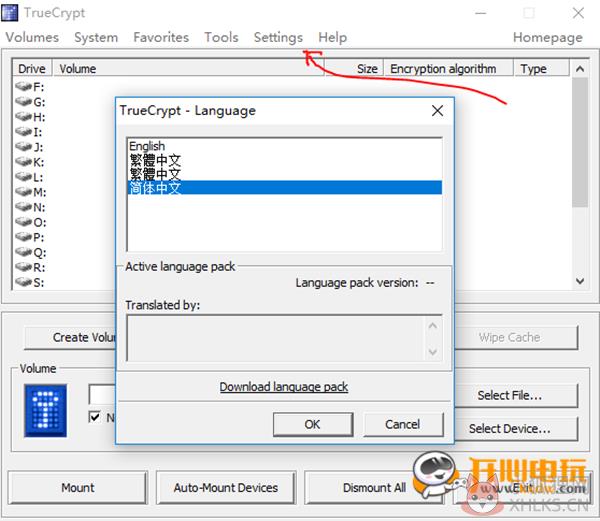
Task: Click the H: drive icon
Action: pos(24,116)
